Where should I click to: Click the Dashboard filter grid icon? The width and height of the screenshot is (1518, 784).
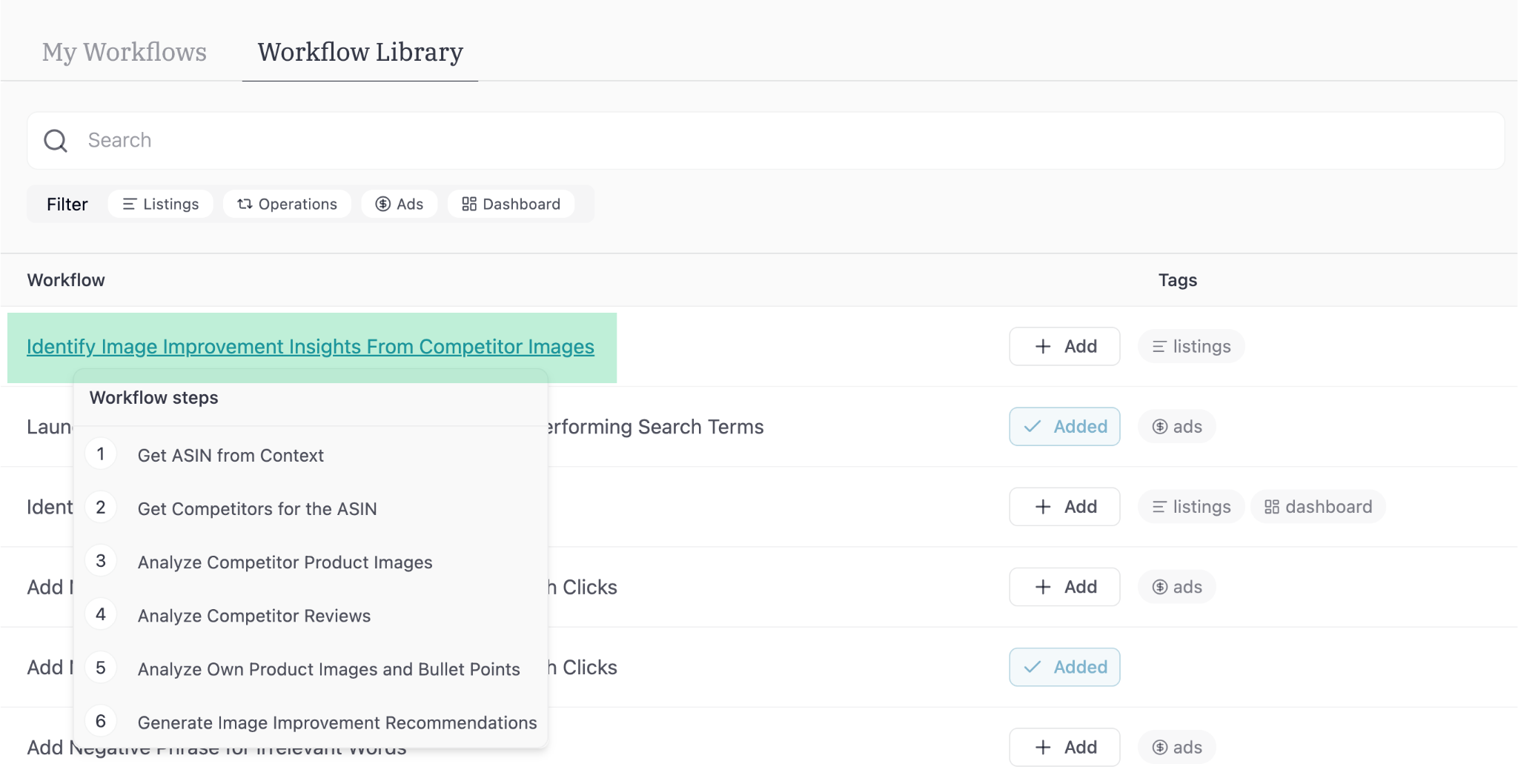pos(469,204)
